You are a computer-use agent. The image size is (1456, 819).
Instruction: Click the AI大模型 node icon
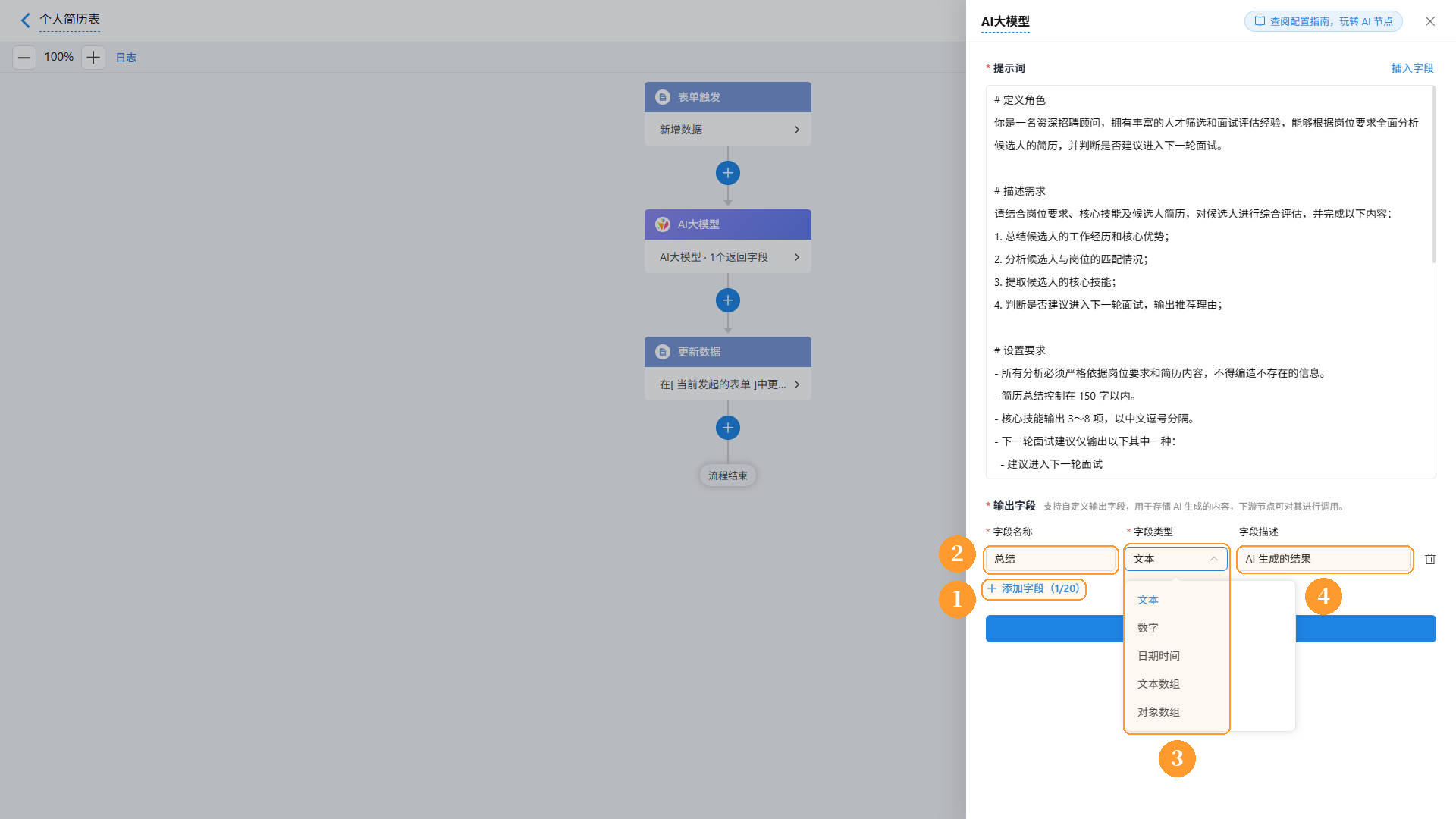coord(663,224)
